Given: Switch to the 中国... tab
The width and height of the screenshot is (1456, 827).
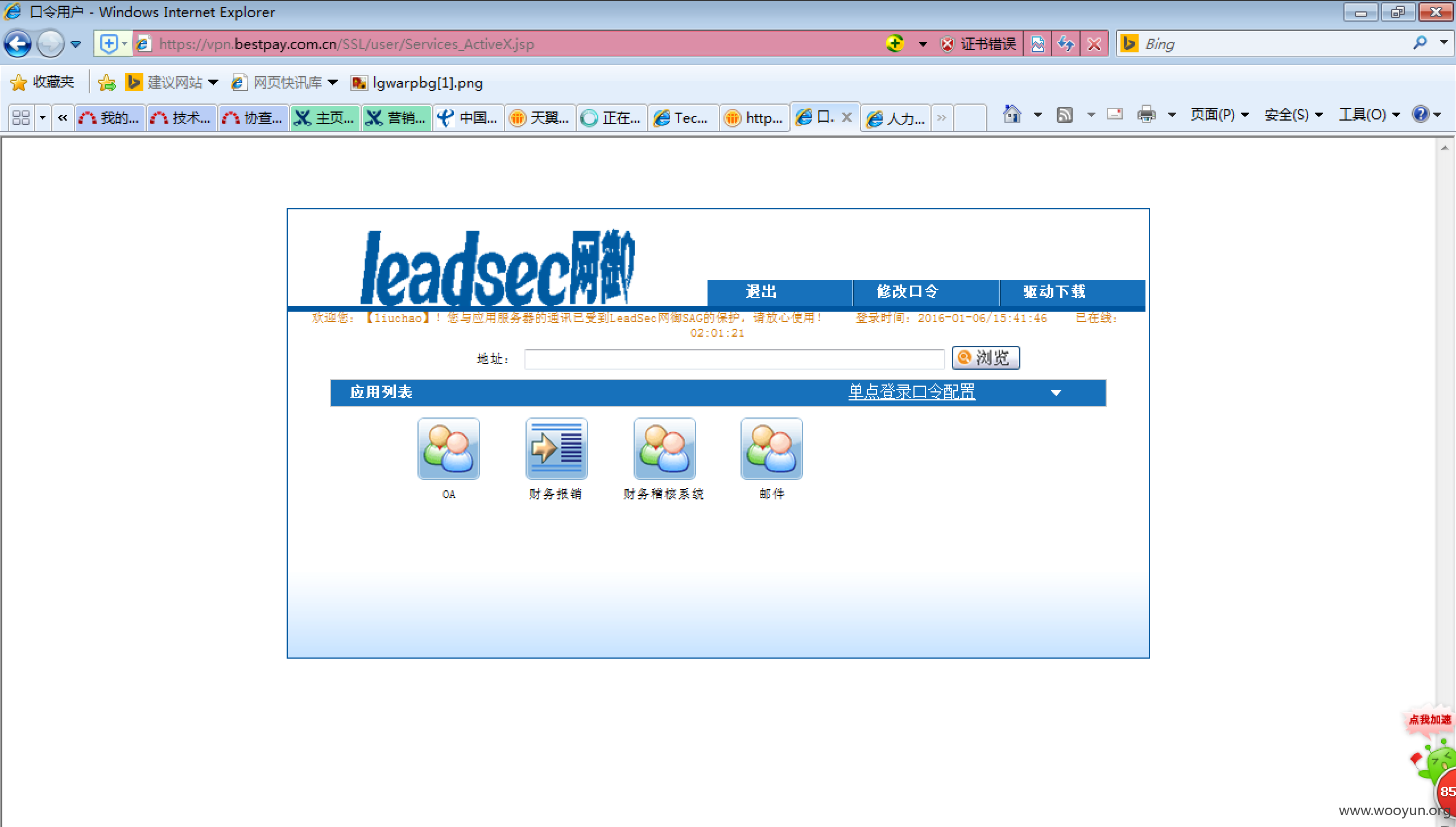Looking at the screenshot, I should 468,118.
